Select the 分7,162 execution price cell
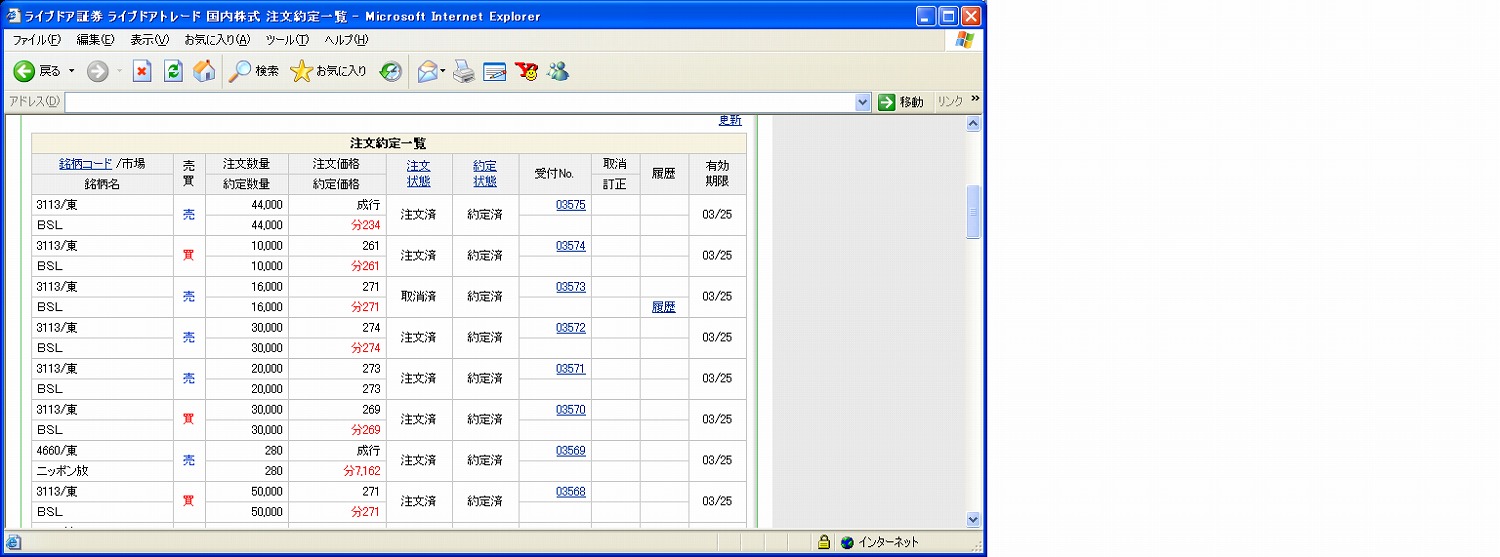This screenshot has width=1500, height=557. [337, 471]
